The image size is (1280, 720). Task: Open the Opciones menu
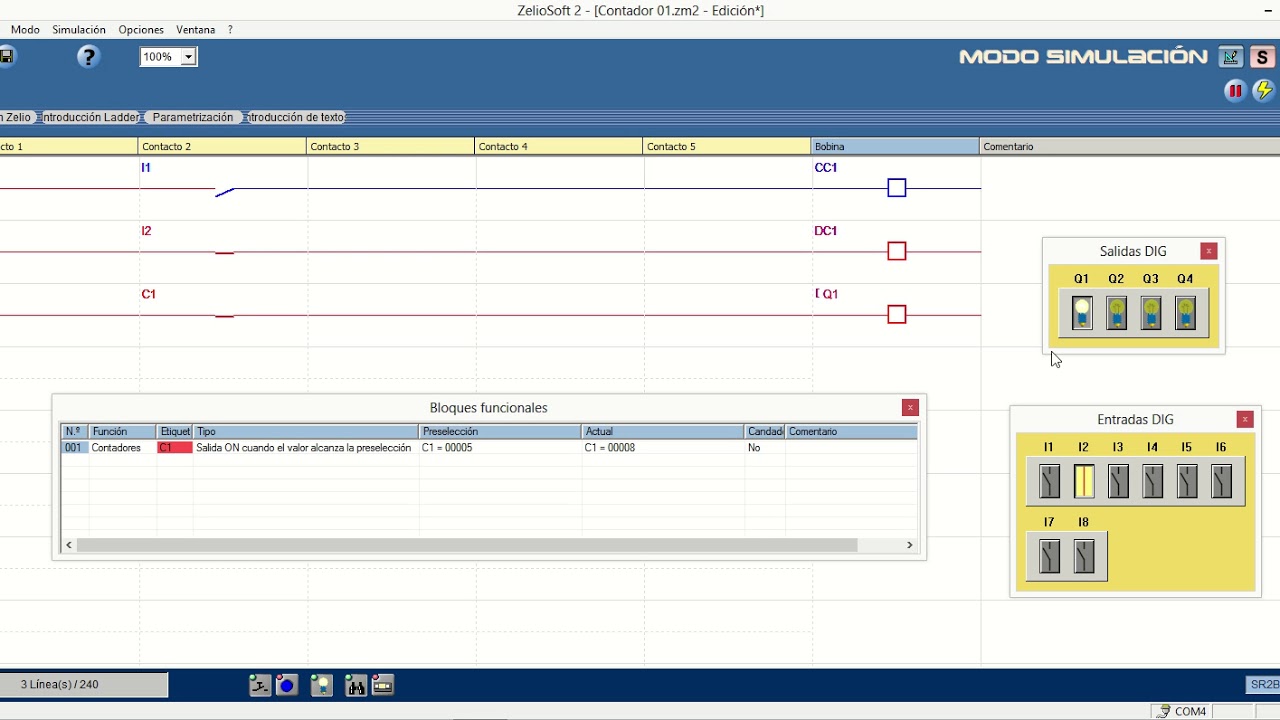[x=141, y=30]
